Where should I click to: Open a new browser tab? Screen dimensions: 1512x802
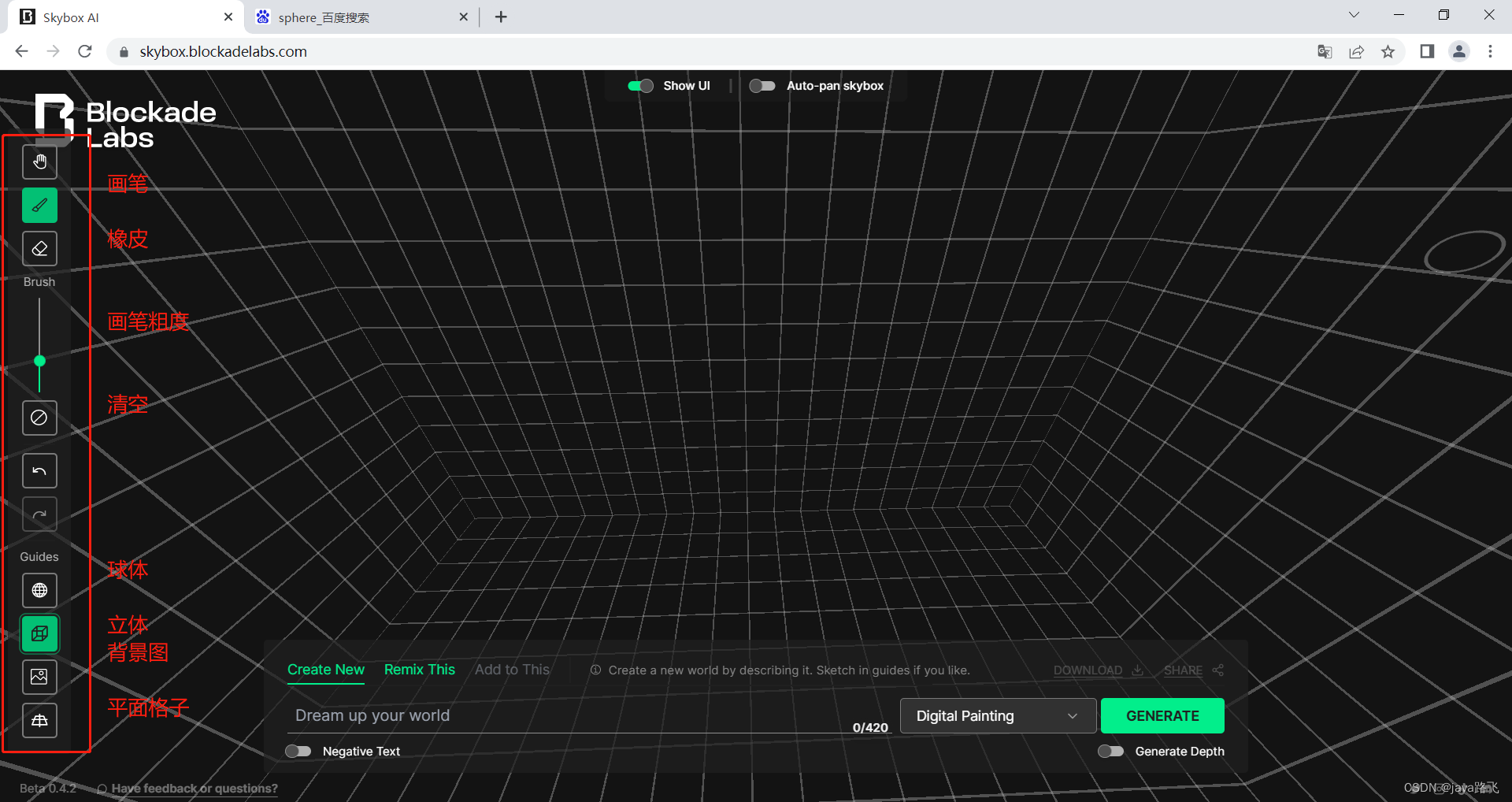click(502, 17)
